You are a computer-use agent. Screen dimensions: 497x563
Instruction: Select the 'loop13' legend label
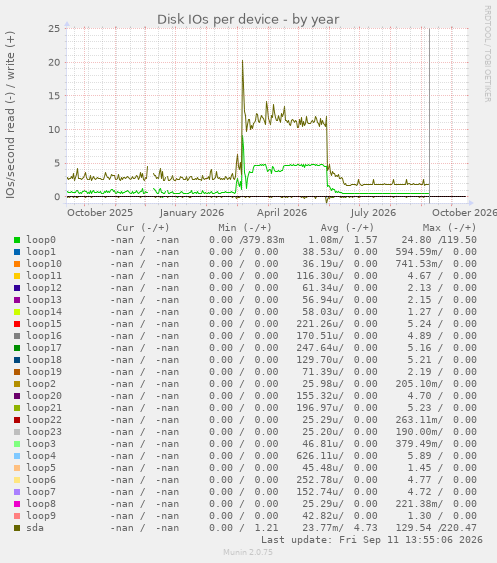(44, 300)
